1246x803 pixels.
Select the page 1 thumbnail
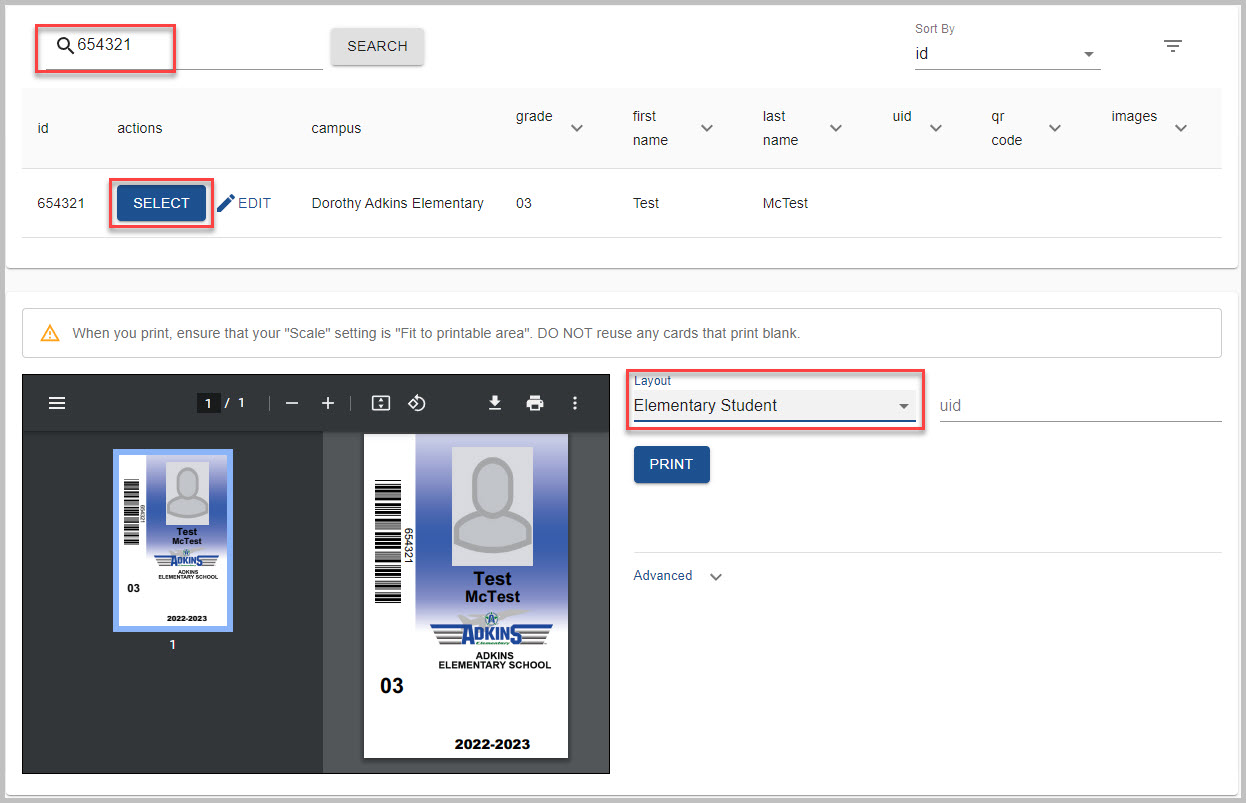click(x=173, y=540)
